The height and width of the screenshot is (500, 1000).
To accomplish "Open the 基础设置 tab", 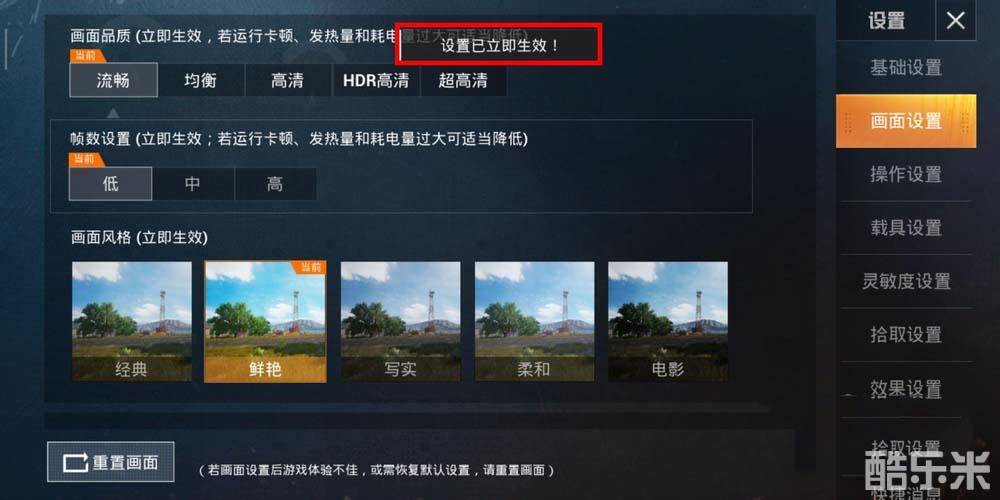I will point(906,67).
